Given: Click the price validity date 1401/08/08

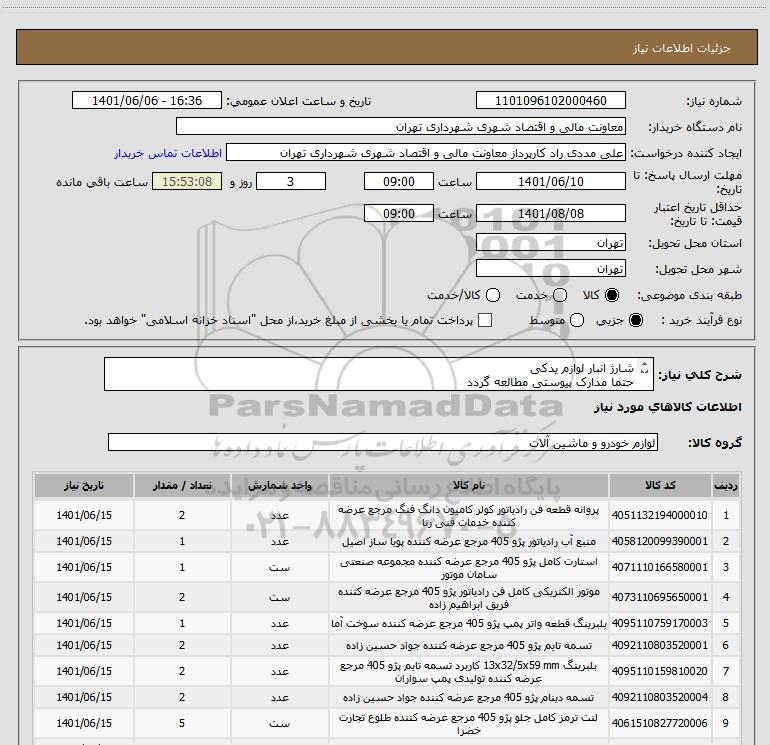Looking at the screenshot, I should pos(550,213).
